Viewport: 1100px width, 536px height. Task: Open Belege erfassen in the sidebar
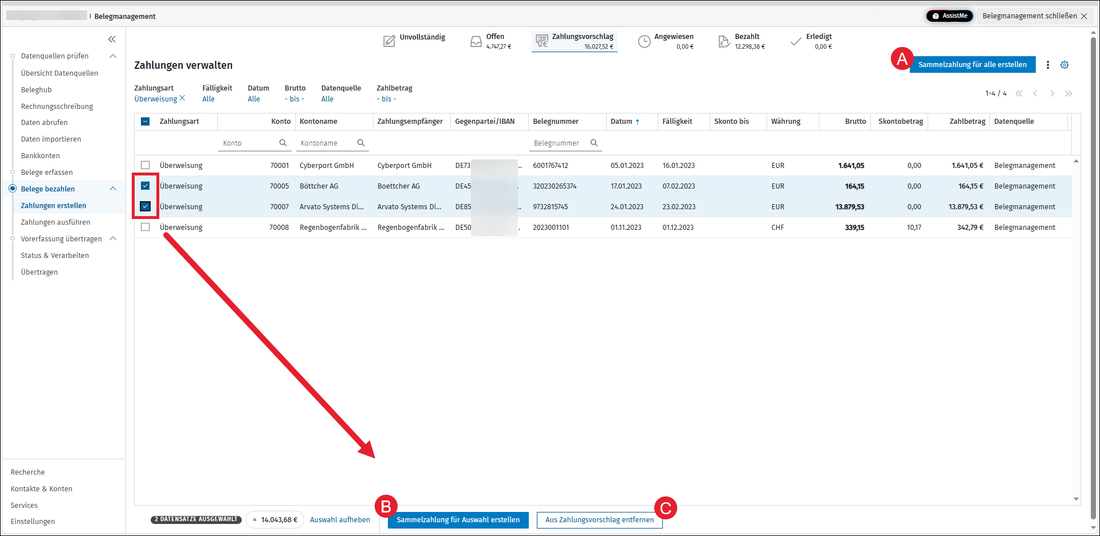[x=47, y=172]
